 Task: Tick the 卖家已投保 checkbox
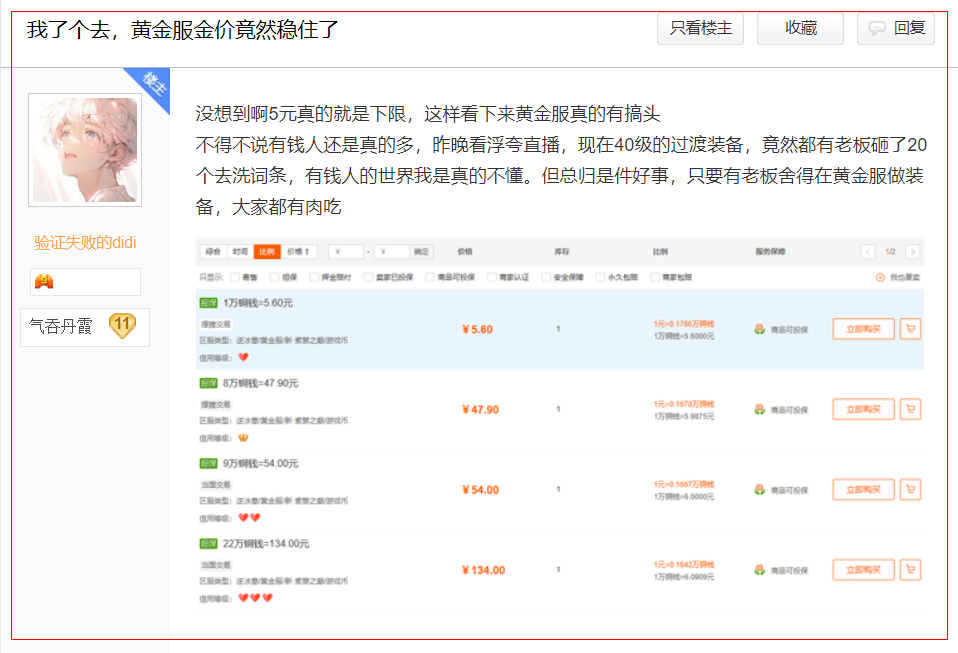[x=368, y=277]
